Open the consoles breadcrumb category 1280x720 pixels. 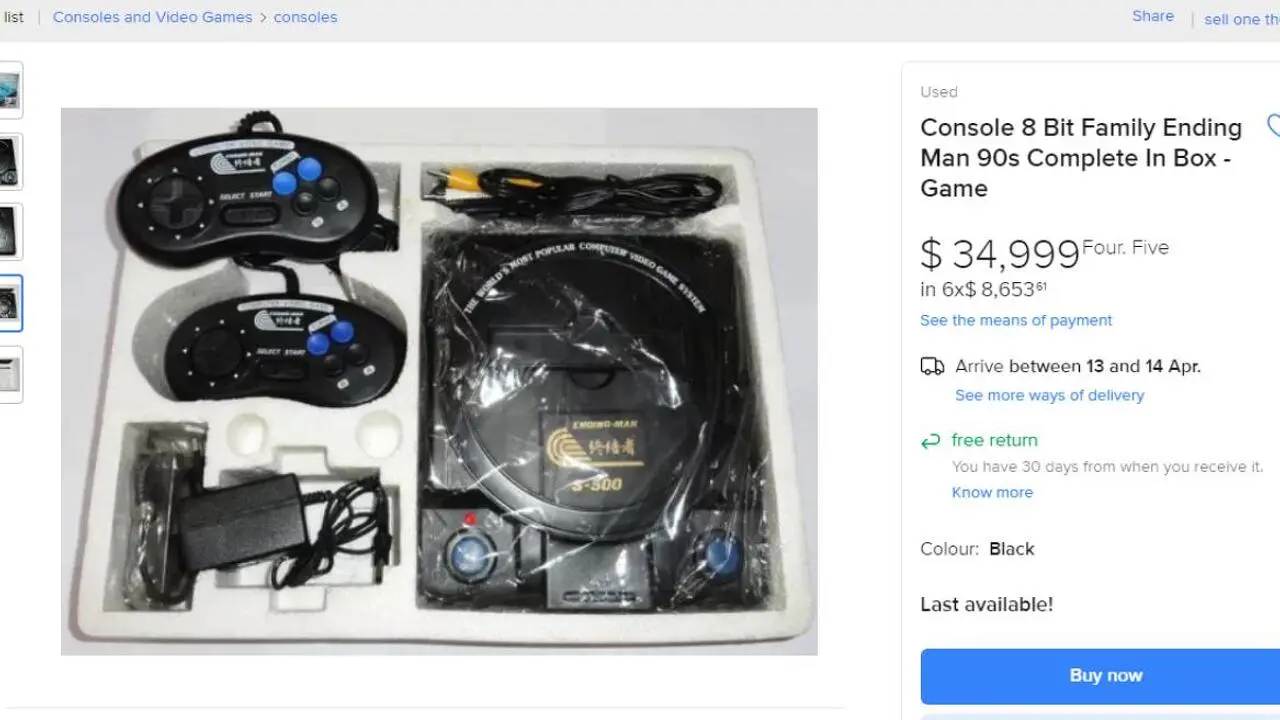(x=305, y=17)
